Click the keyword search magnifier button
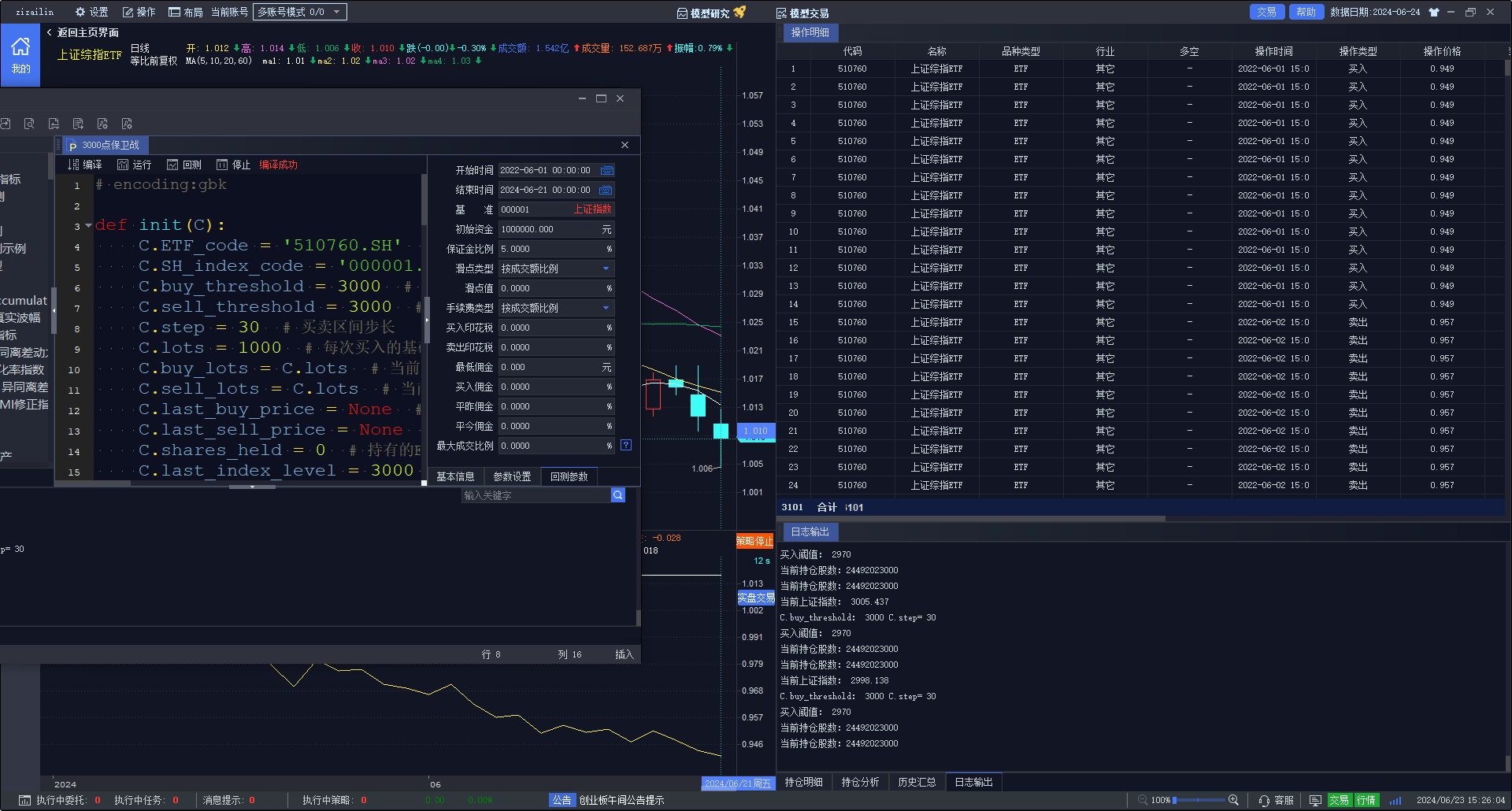The height and width of the screenshot is (811, 1512). point(618,495)
